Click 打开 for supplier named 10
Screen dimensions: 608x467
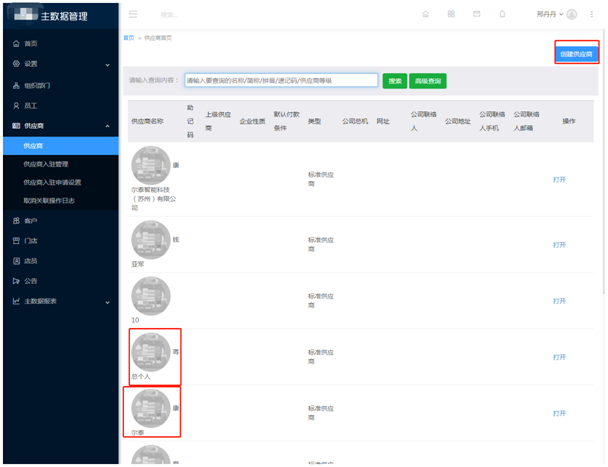[x=559, y=301]
